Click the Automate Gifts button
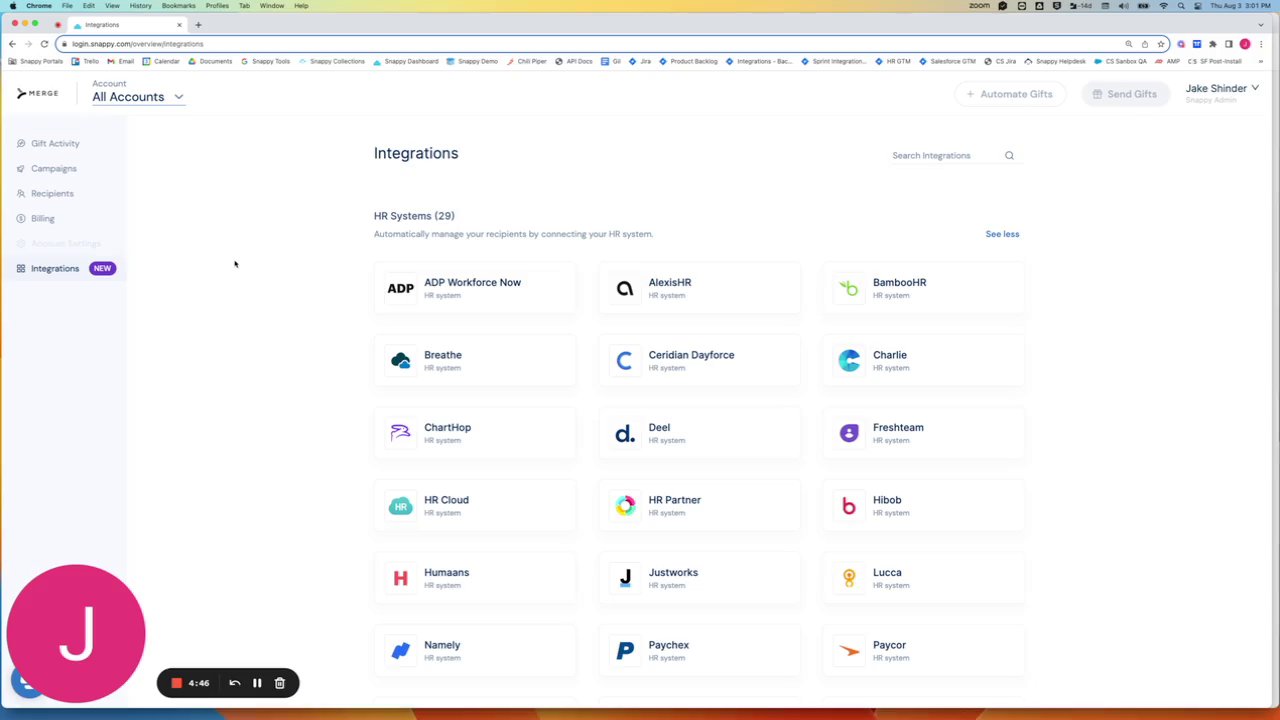The height and width of the screenshot is (720, 1280). pyautogui.click(x=1010, y=94)
